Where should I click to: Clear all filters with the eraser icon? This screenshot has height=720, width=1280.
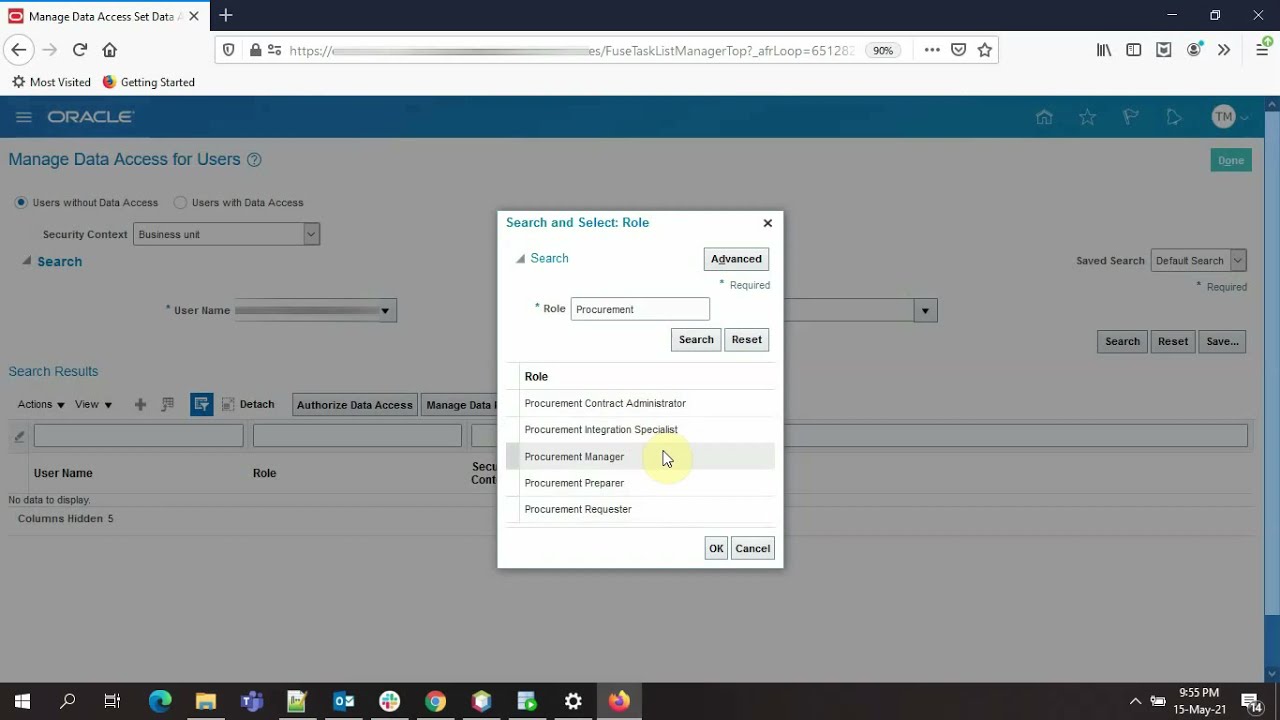(x=19, y=436)
